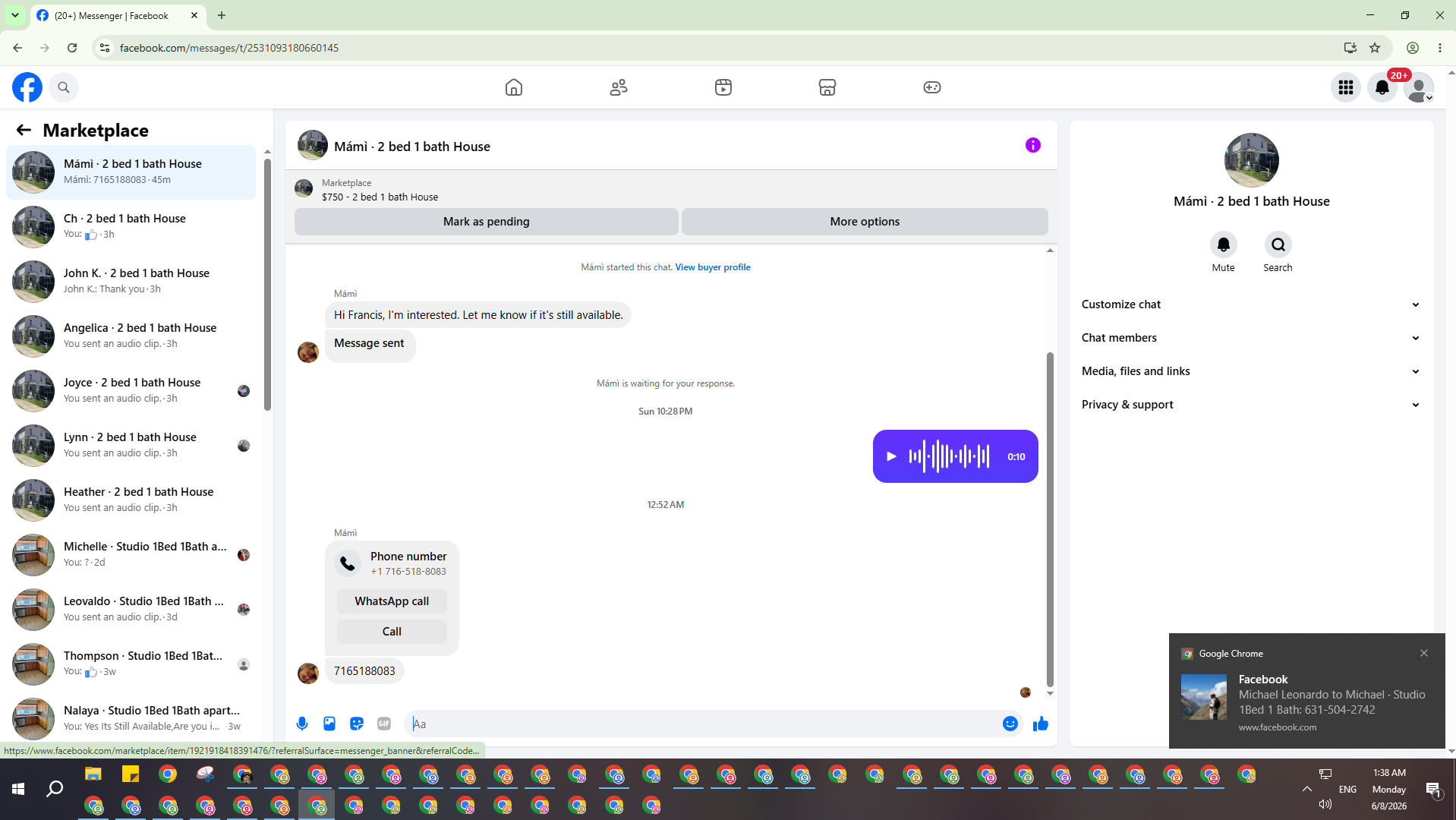Open Windows Action Center notifications icon
The width and height of the screenshot is (1456, 820).
click(x=1434, y=790)
